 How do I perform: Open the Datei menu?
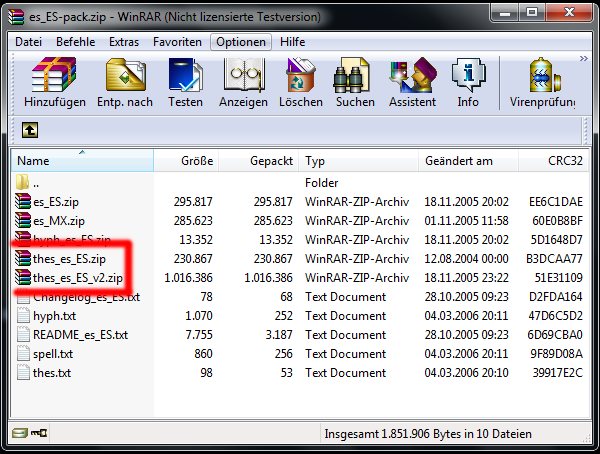point(28,42)
